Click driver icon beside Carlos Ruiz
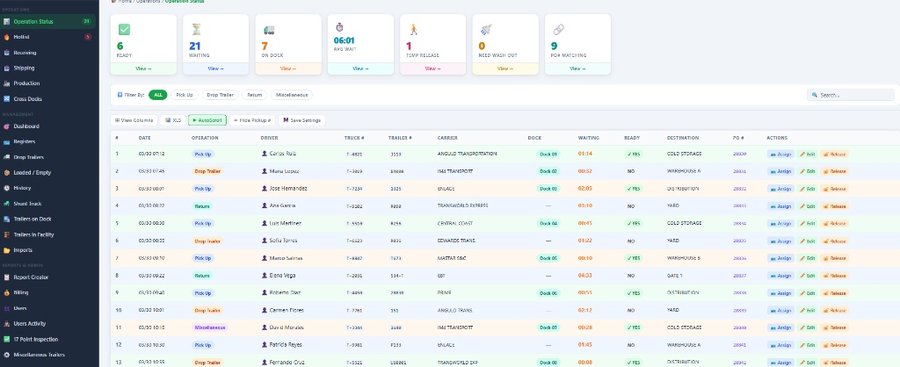Viewport: 900px width, 367px height. pos(265,154)
